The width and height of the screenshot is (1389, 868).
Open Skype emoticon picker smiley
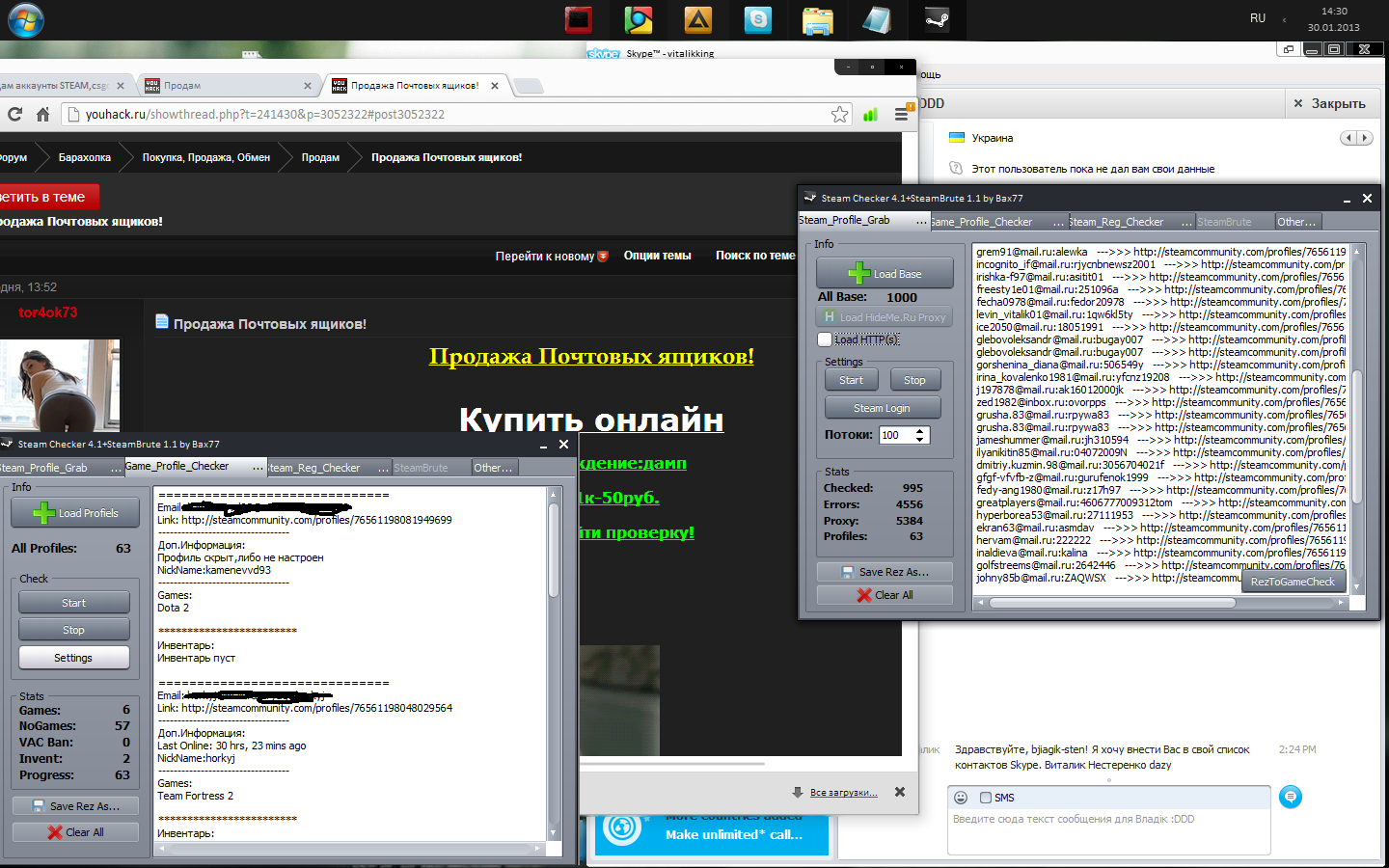(961, 798)
